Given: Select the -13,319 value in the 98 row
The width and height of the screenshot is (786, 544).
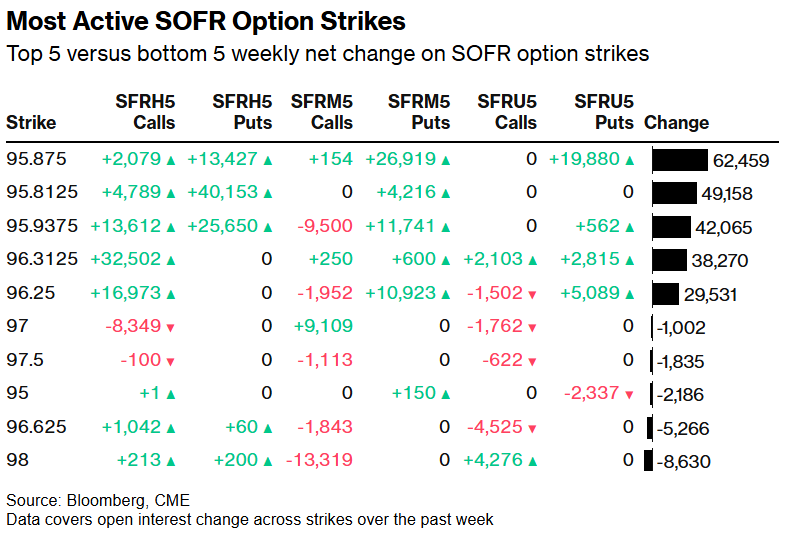Looking at the screenshot, I should (319, 461).
